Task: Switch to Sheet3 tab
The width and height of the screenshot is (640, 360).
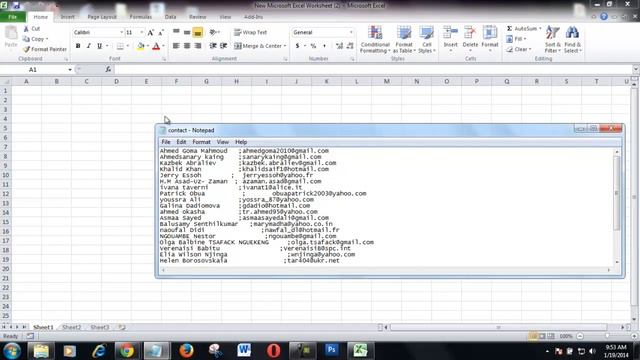Action: tap(100, 327)
